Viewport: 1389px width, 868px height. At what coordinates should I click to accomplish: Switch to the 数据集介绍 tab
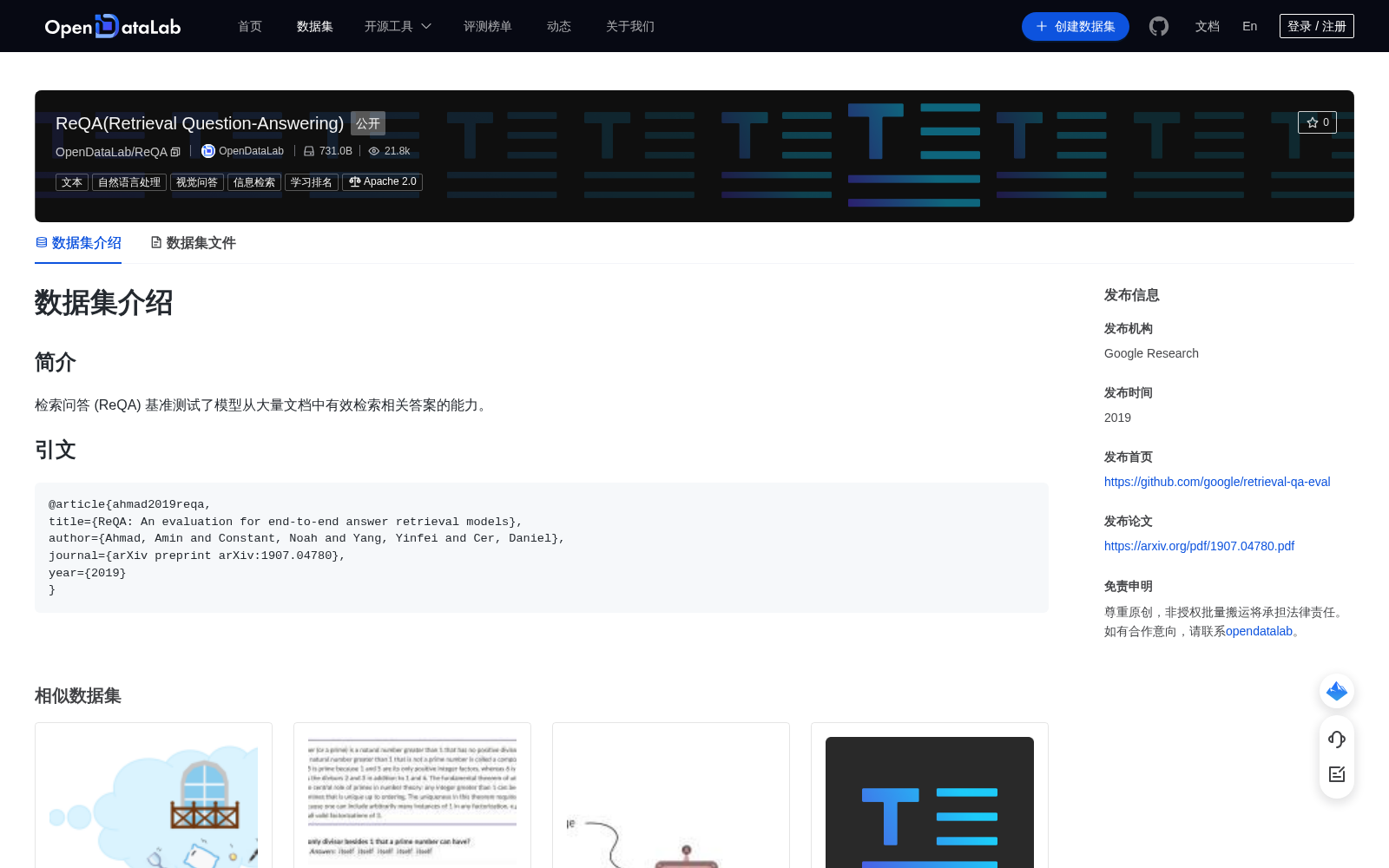[78, 243]
